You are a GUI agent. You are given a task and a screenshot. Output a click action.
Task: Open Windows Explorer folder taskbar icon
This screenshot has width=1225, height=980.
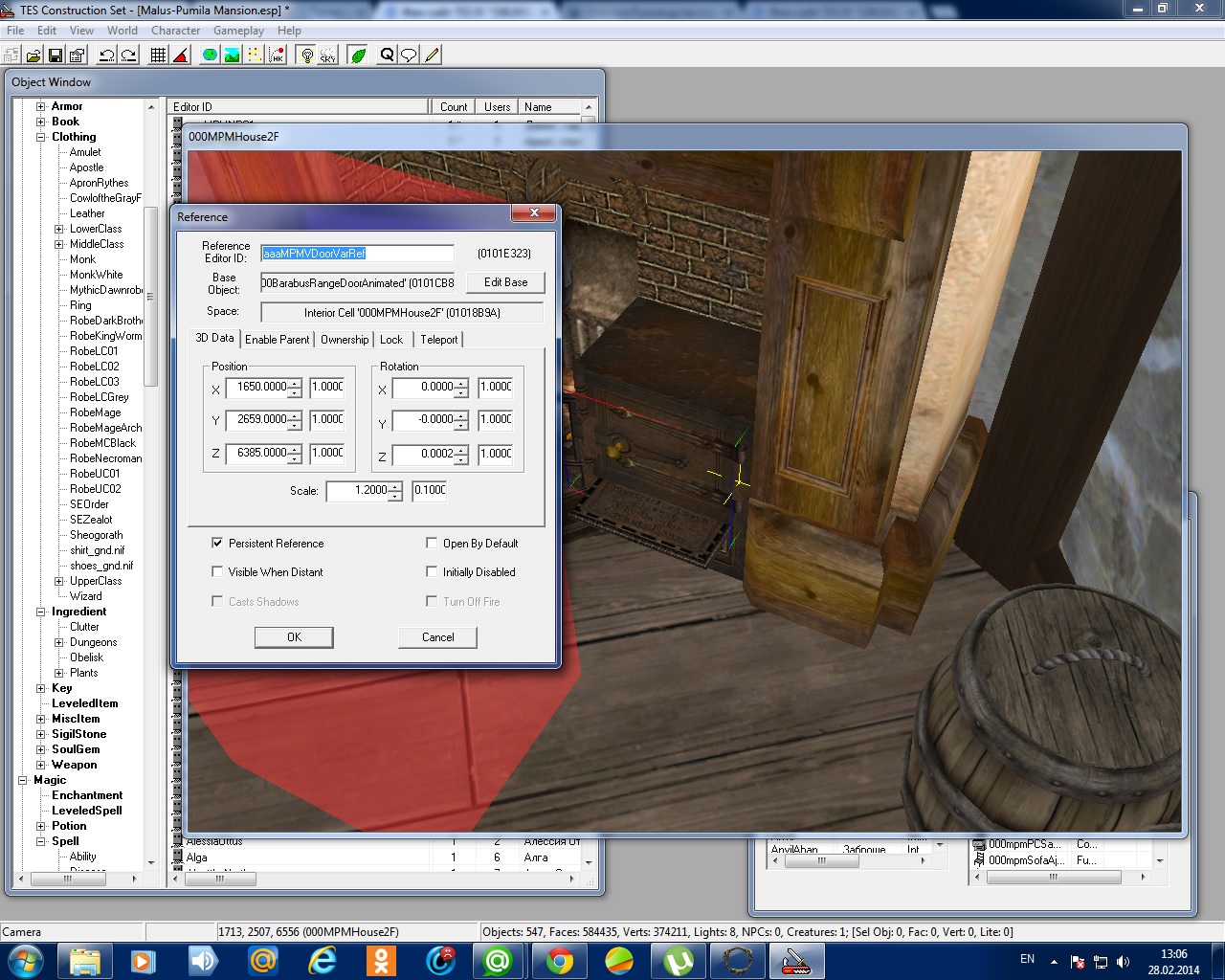point(84,961)
